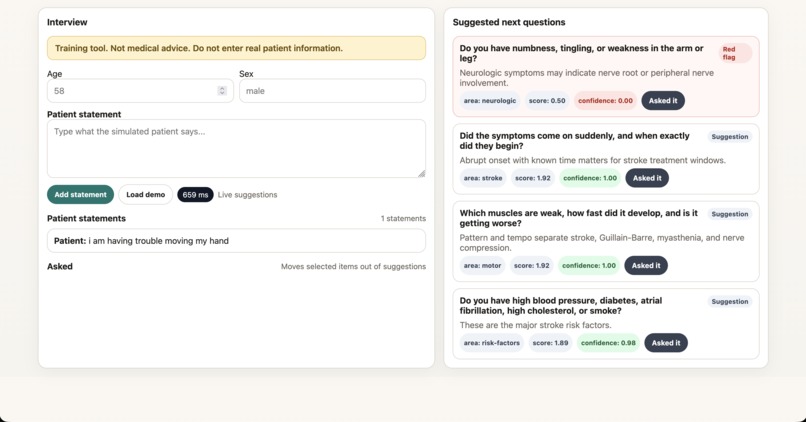Click the 'score: 1.89' tag
The height and width of the screenshot is (422, 806).
click(551, 343)
